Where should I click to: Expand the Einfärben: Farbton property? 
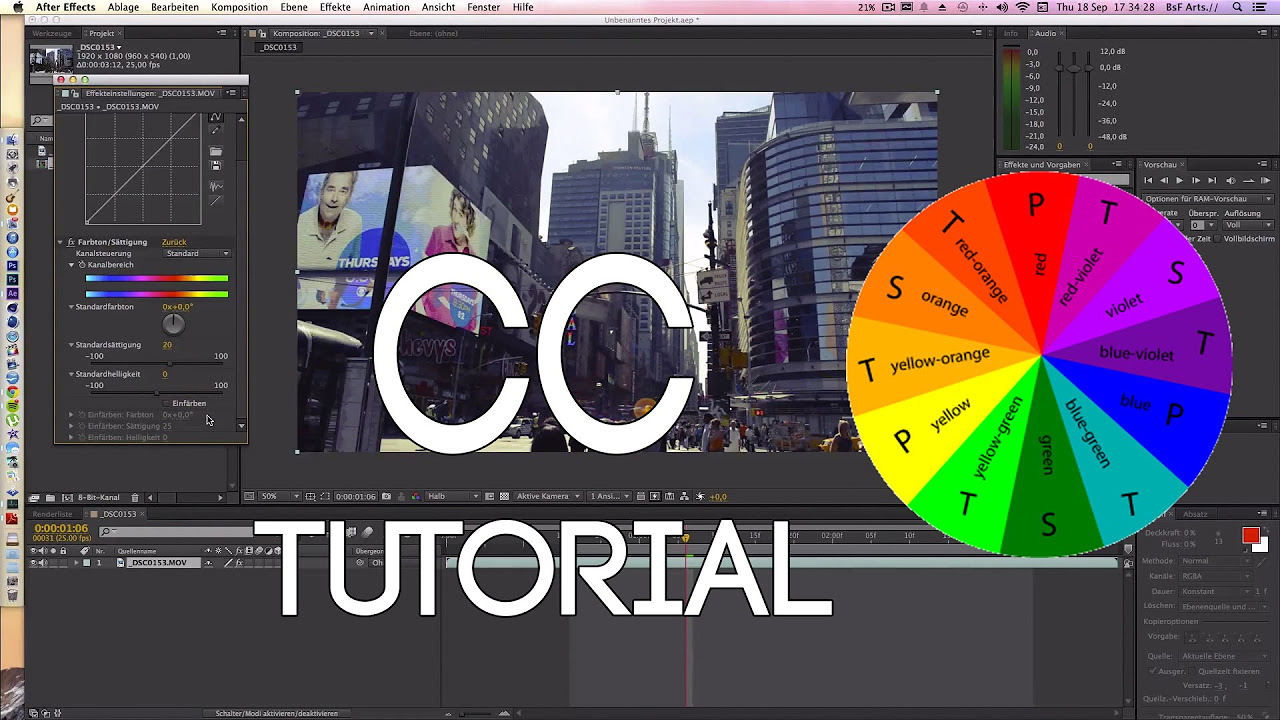click(x=71, y=414)
